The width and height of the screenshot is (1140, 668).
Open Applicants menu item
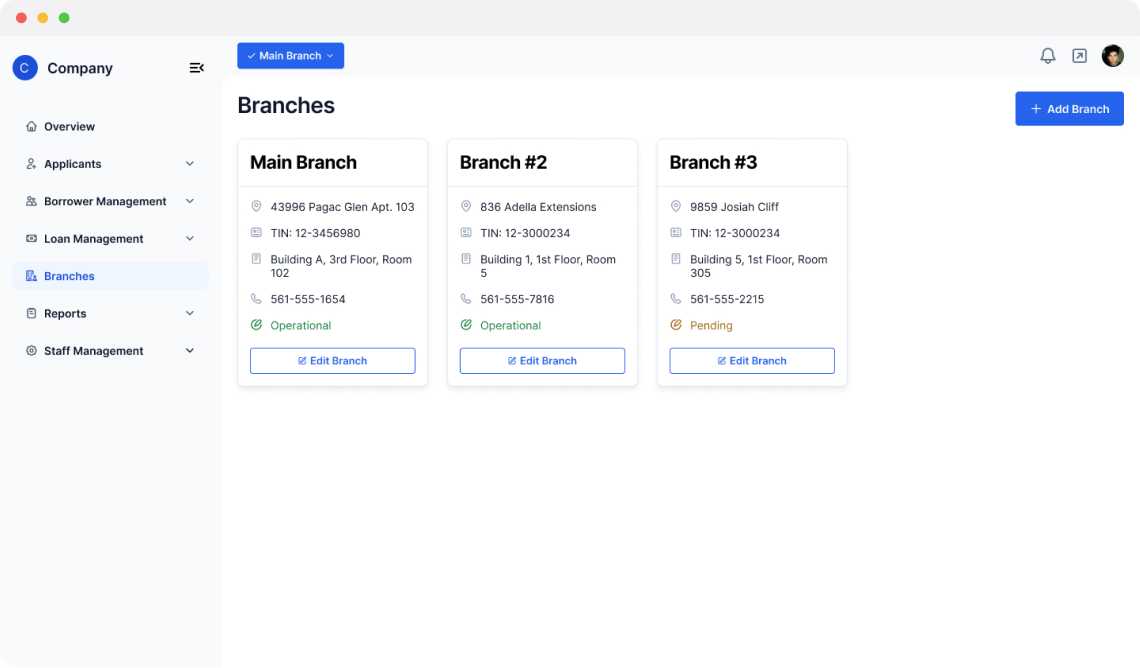click(111, 164)
